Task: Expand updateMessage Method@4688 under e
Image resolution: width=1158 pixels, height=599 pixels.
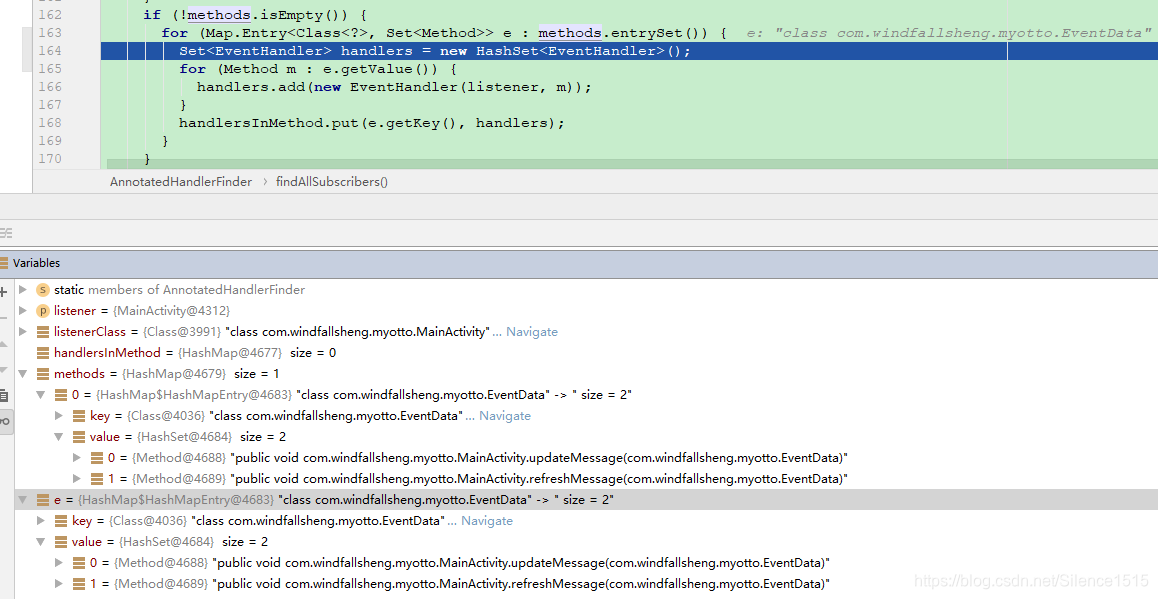Action: (59, 563)
